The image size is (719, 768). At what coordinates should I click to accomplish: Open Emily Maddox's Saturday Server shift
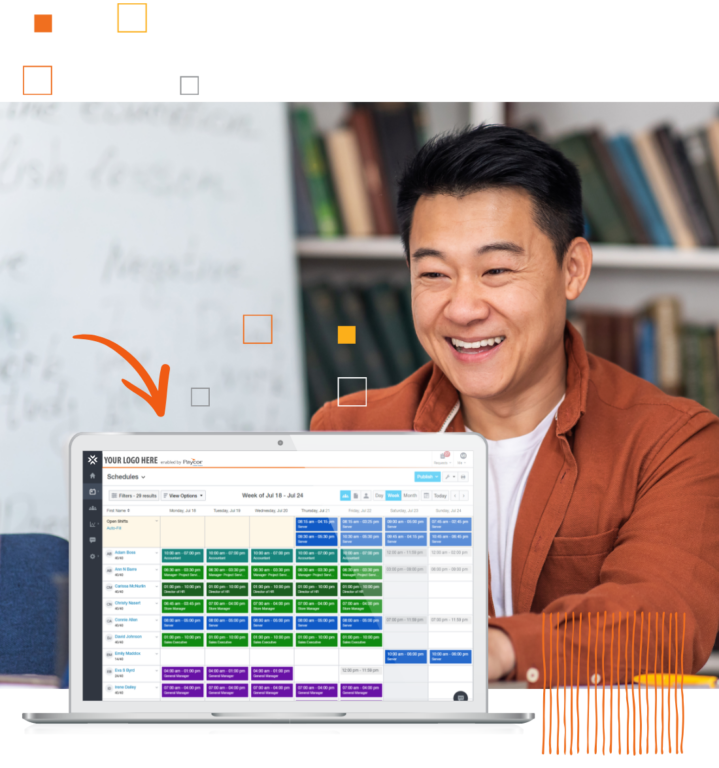405,656
